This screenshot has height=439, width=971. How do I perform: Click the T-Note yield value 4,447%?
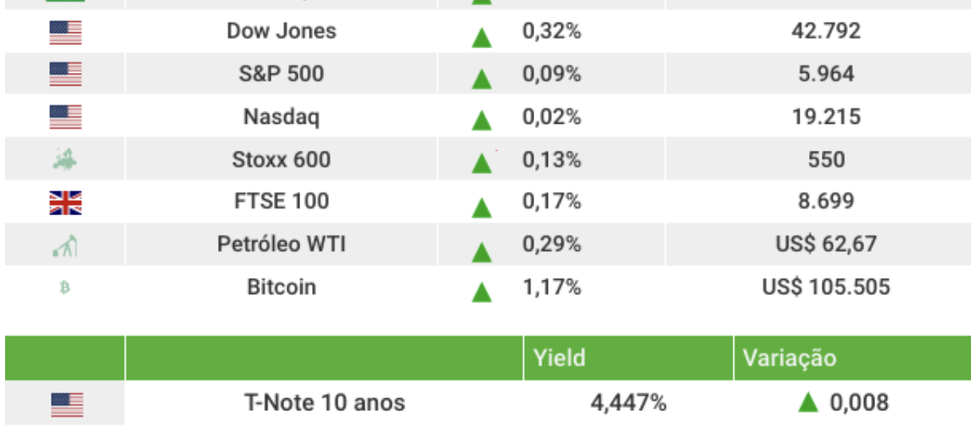(x=629, y=404)
